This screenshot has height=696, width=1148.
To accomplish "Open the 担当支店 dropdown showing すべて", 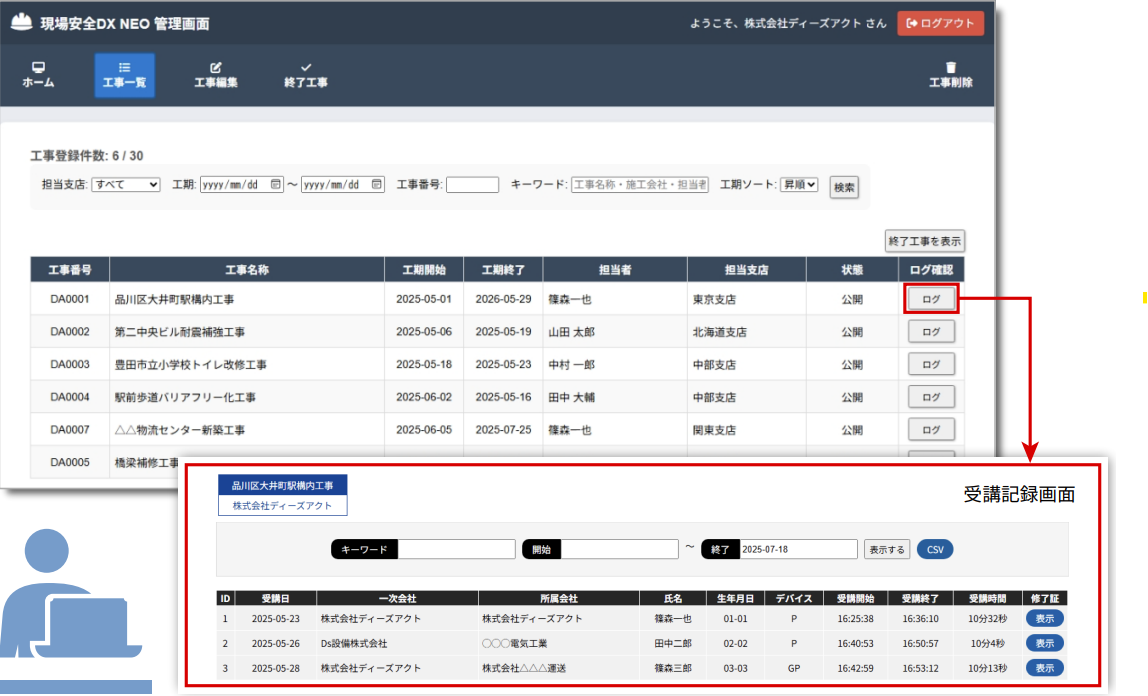I will point(125,184).
